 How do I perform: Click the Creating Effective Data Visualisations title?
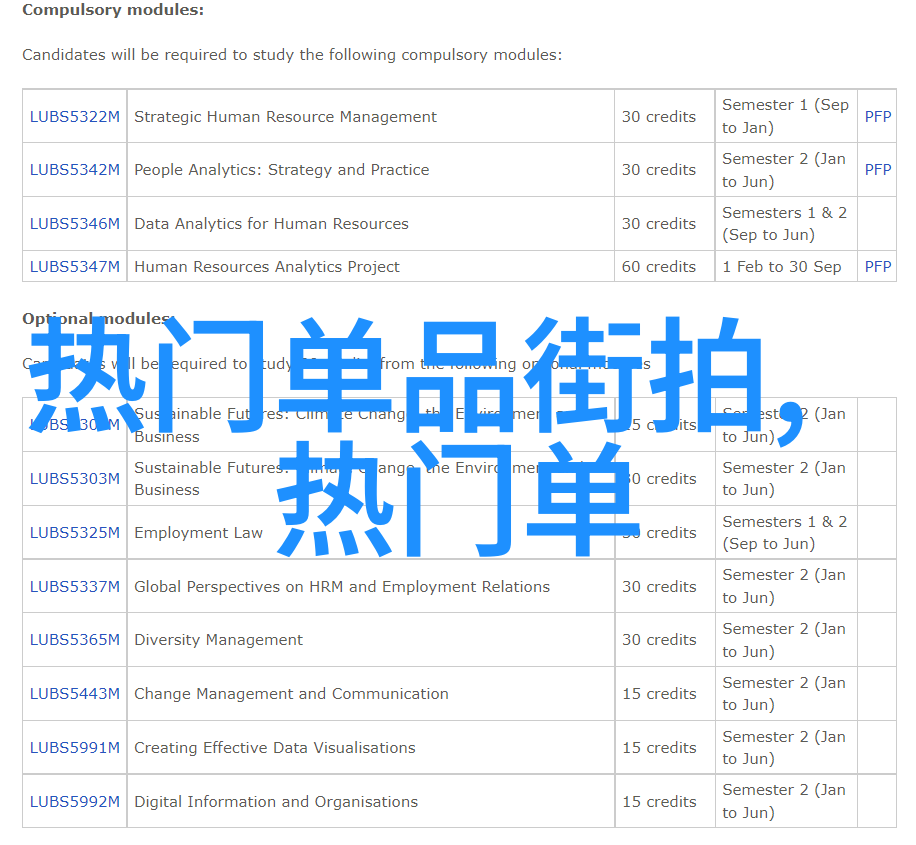pos(274,748)
